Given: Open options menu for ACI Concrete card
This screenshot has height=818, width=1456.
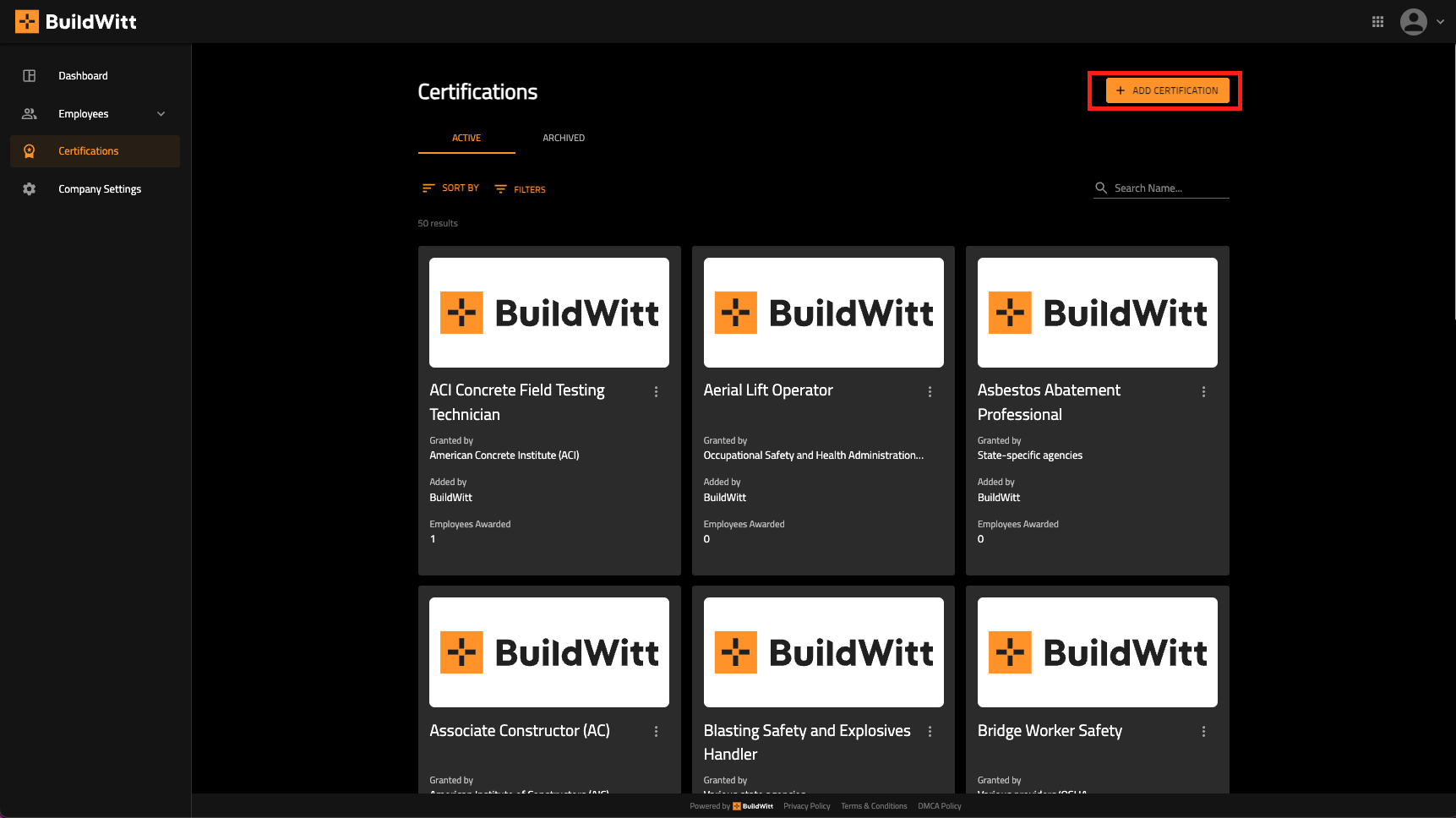Looking at the screenshot, I should pos(656,392).
